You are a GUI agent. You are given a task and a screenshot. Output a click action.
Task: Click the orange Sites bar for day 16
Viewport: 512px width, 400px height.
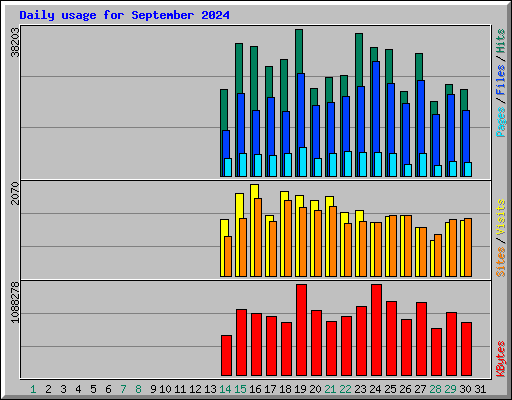coord(258,237)
